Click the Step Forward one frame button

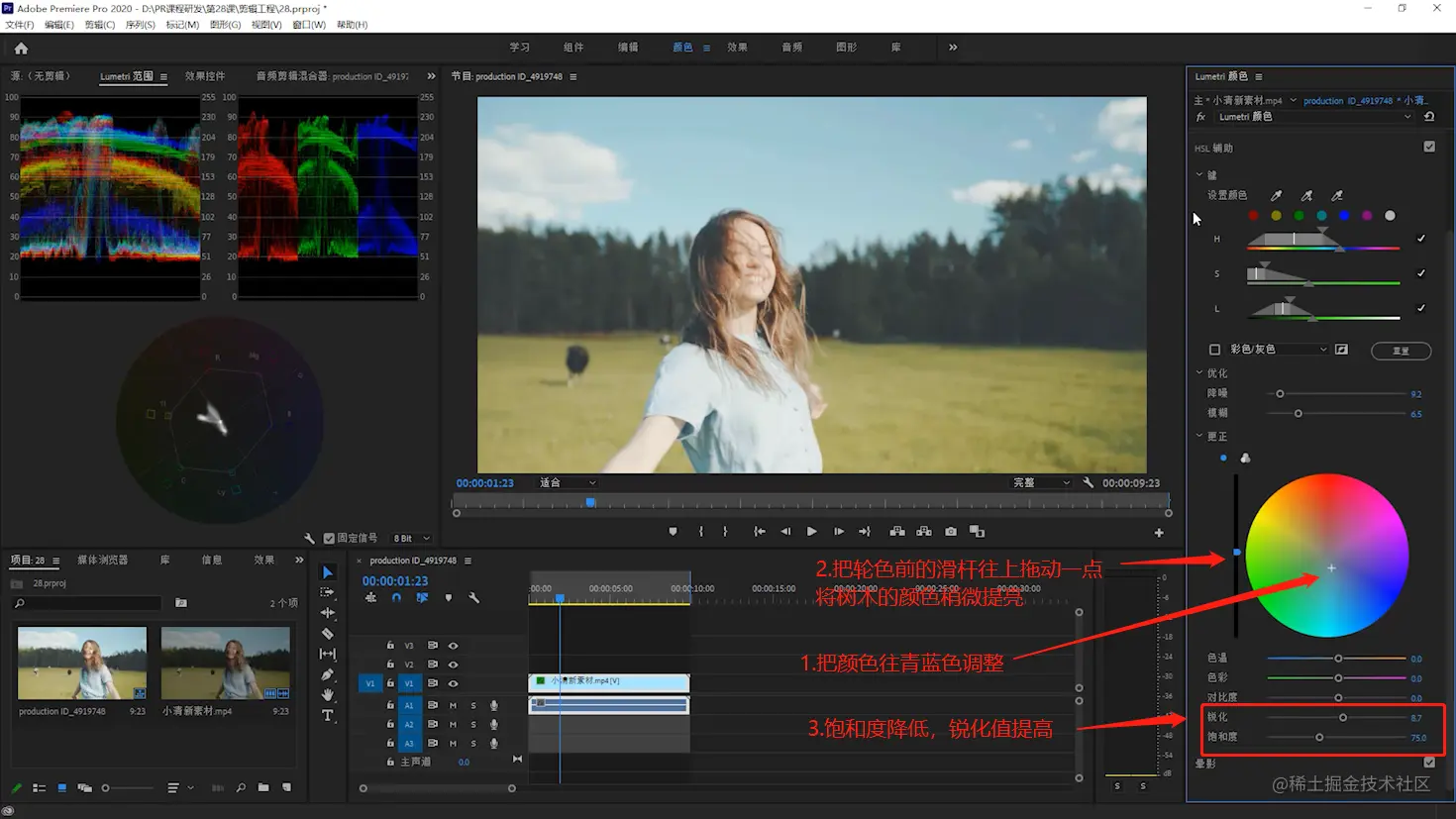coord(839,532)
